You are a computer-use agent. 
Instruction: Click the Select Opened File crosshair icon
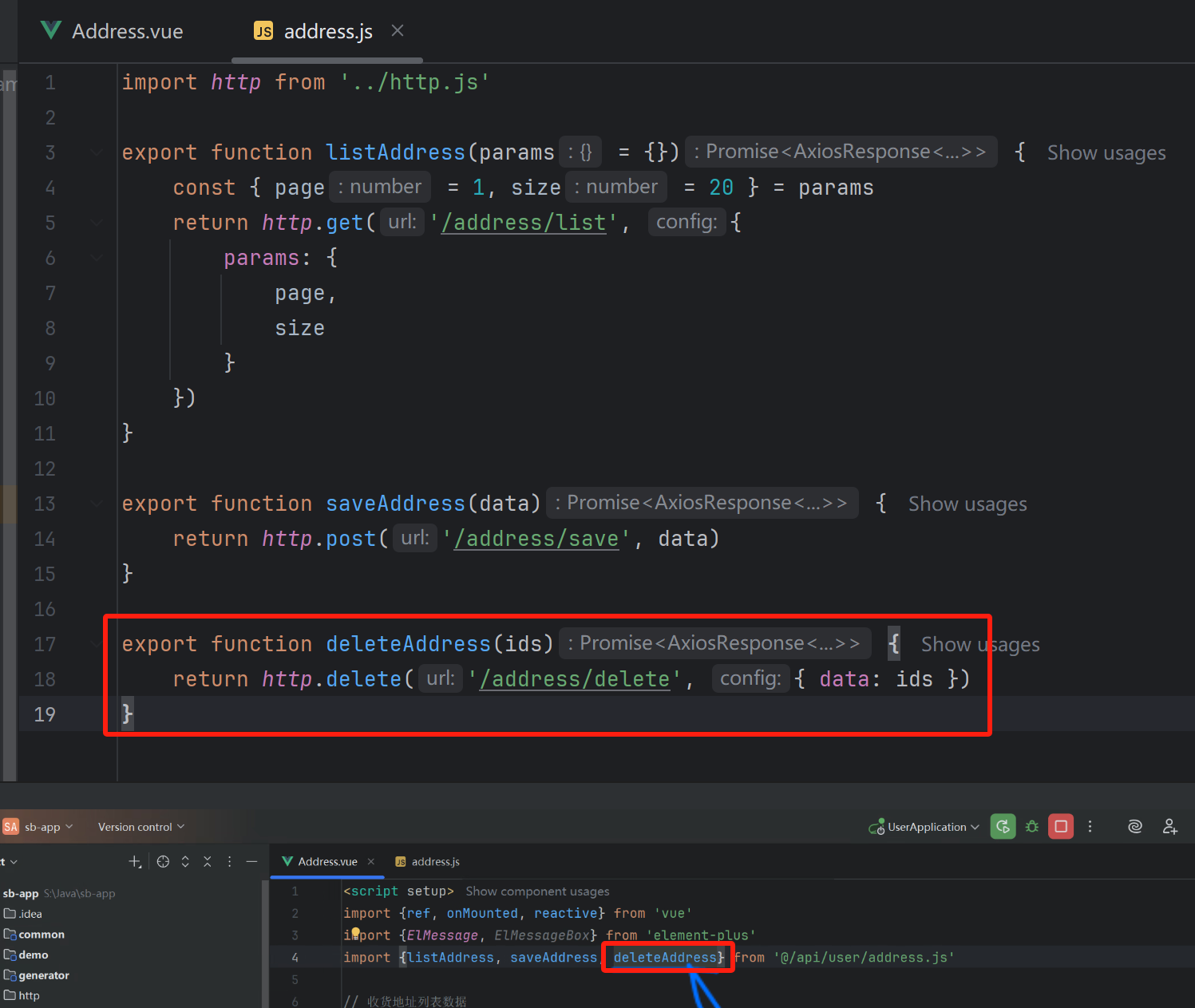(x=163, y=862)
